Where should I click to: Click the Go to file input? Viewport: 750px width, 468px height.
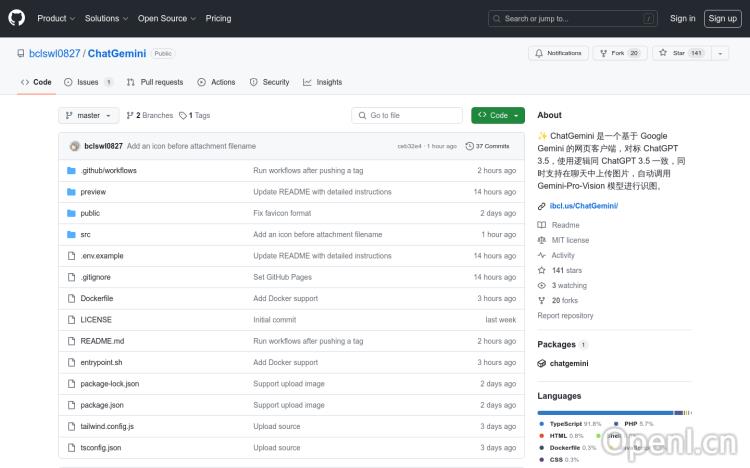410,116
